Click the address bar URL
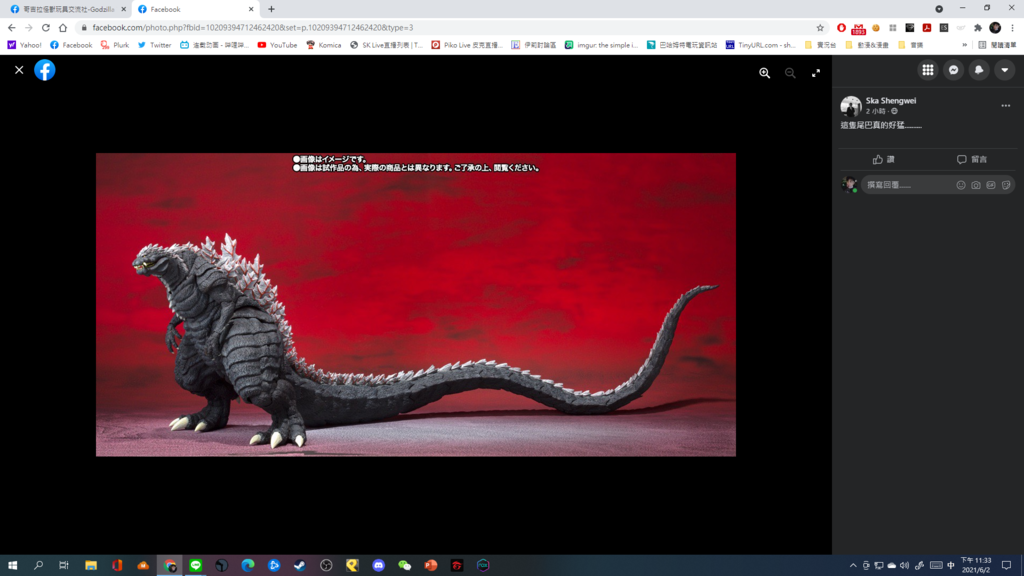This screenshot has height=576, width=1024. (253, 27)
